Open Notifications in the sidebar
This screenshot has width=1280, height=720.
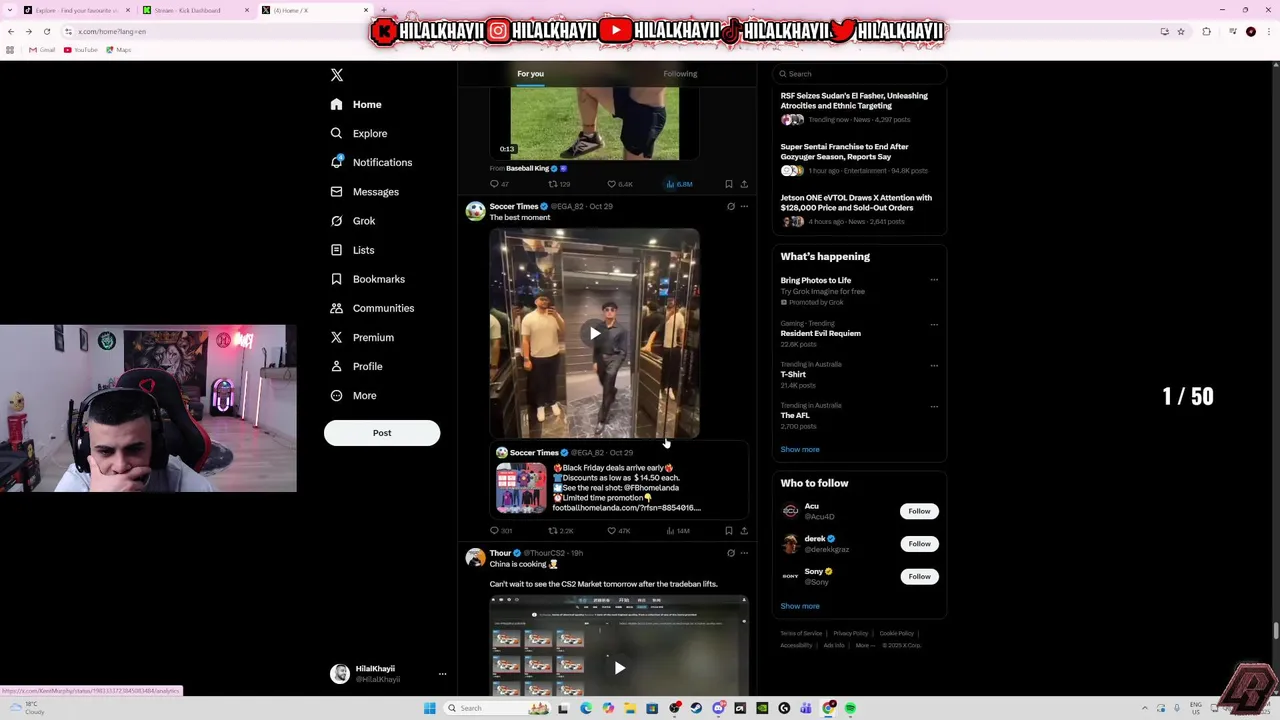[371, 162]
